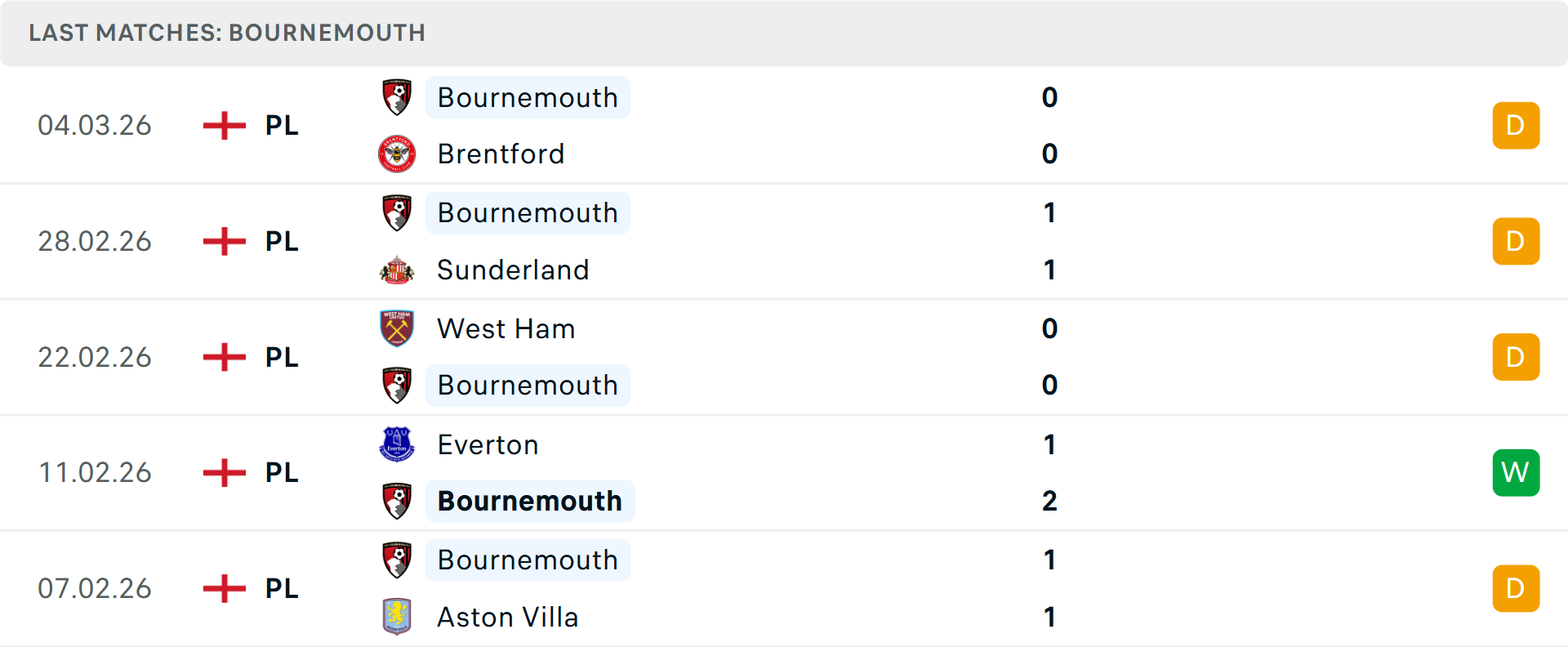Open the West Ham crossed-hammers crest
The width and height of the screenshot is (1568, 647).
[x=397, y=328]
